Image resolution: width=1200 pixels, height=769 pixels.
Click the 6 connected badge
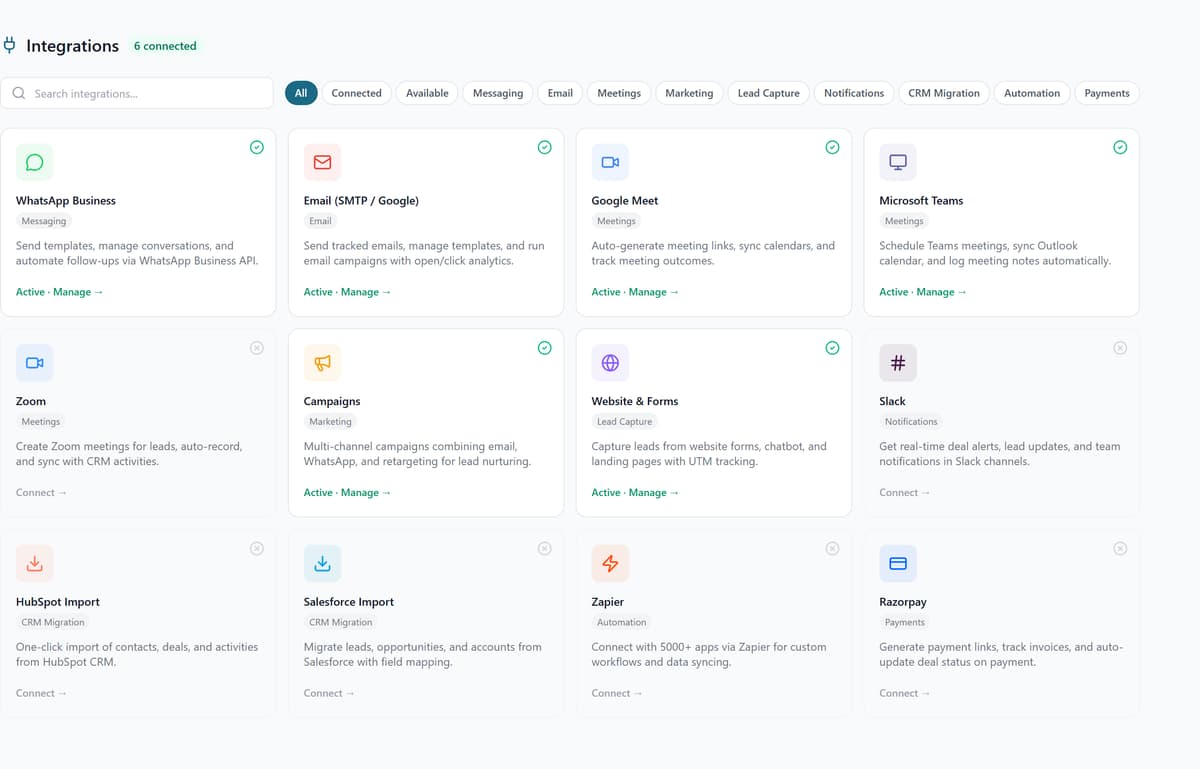pos(165,46)
